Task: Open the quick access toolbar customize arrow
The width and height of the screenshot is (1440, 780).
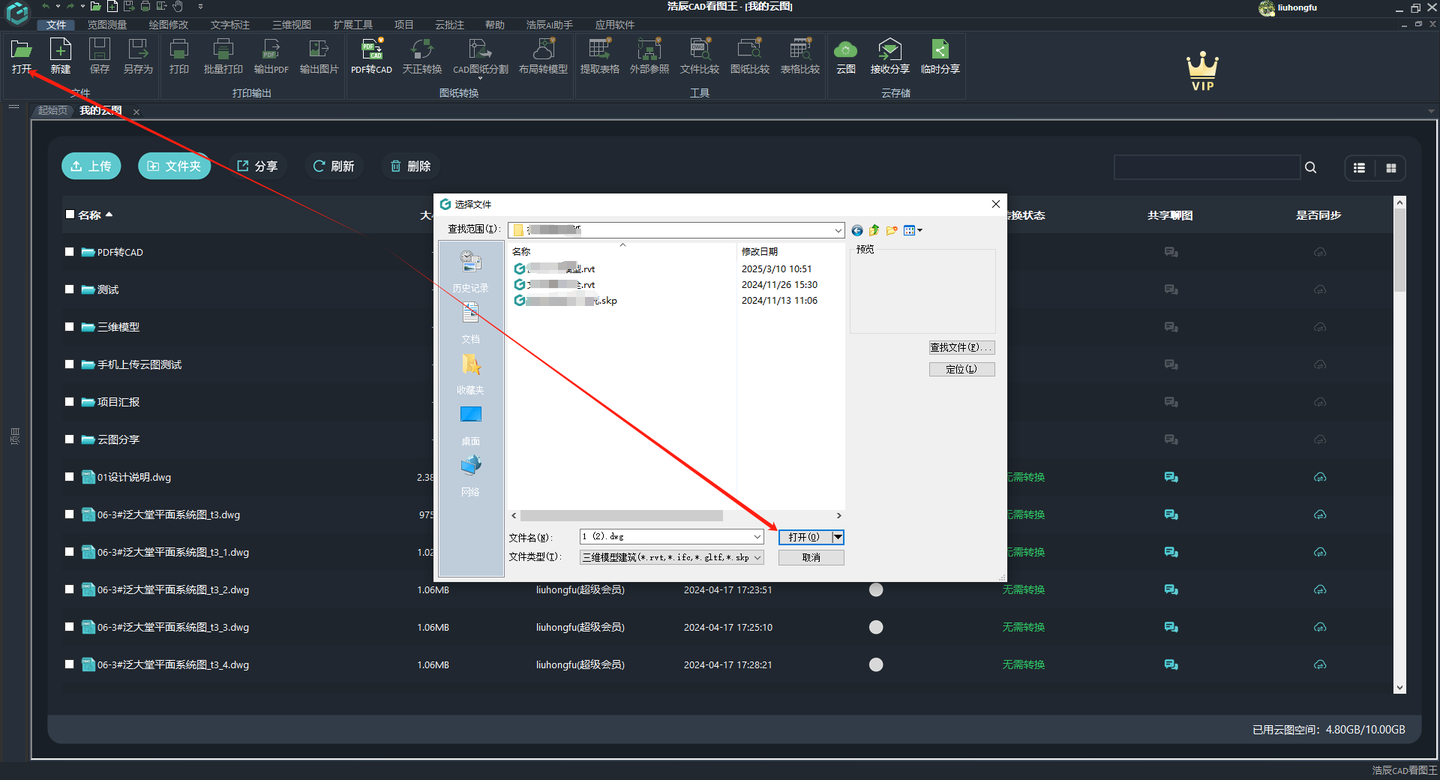Action: pyautogui.click(x=200, y=6)
